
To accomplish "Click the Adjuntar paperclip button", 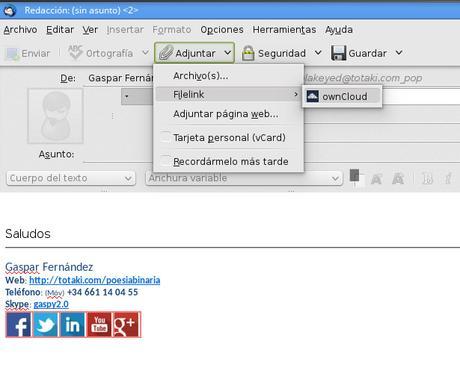I will coord(187,53).
